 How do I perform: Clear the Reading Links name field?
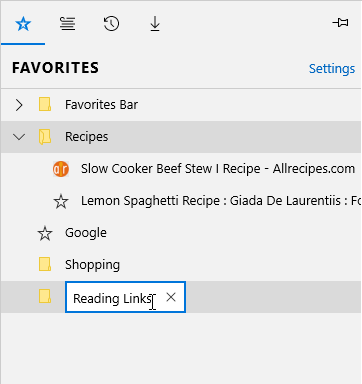click(x=171, y=297)
